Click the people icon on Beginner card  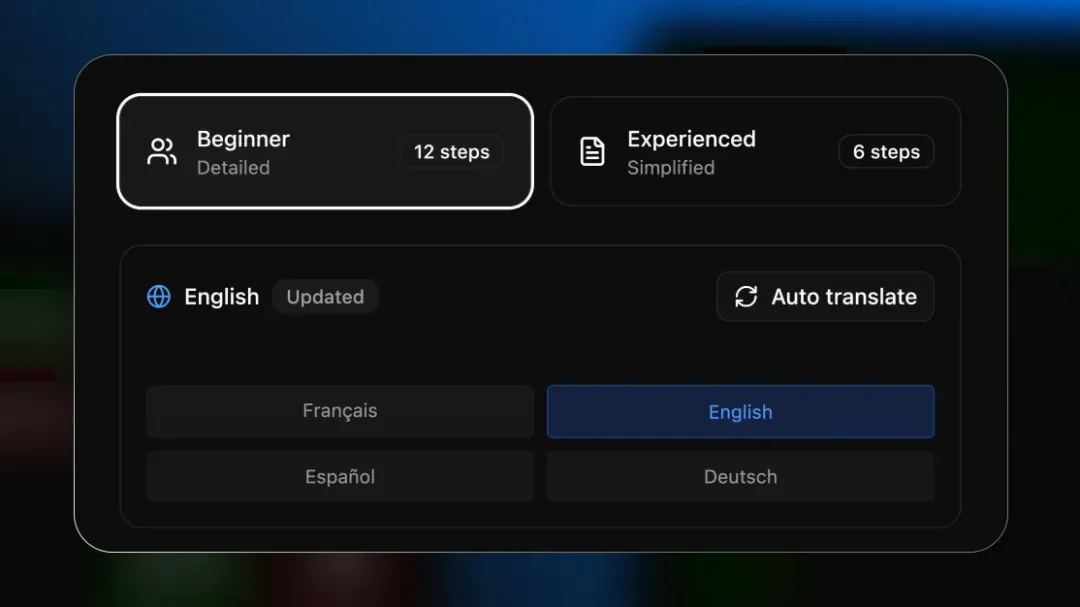coord(162,152)
